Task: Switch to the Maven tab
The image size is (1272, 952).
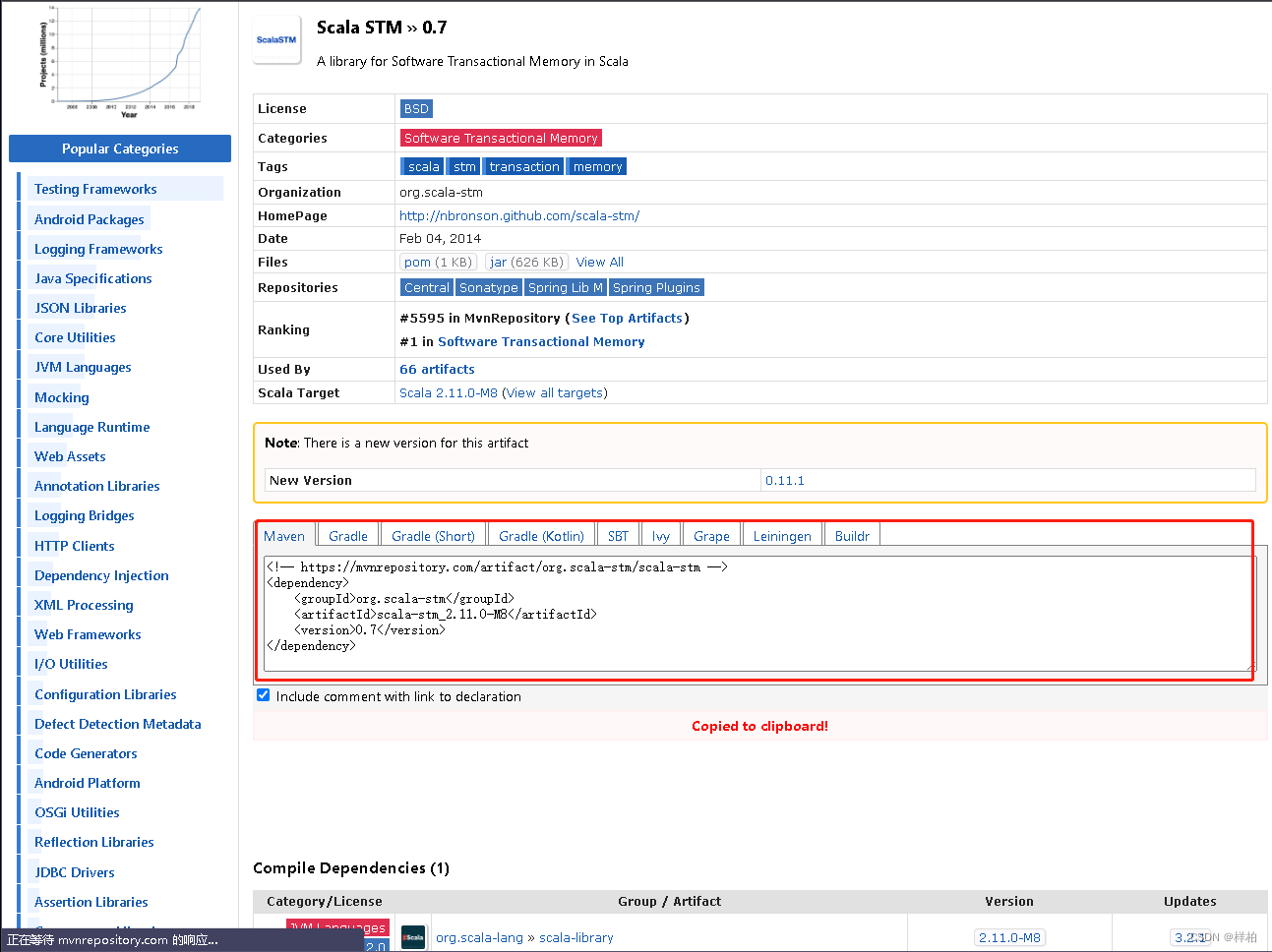Action: point(284,536)
